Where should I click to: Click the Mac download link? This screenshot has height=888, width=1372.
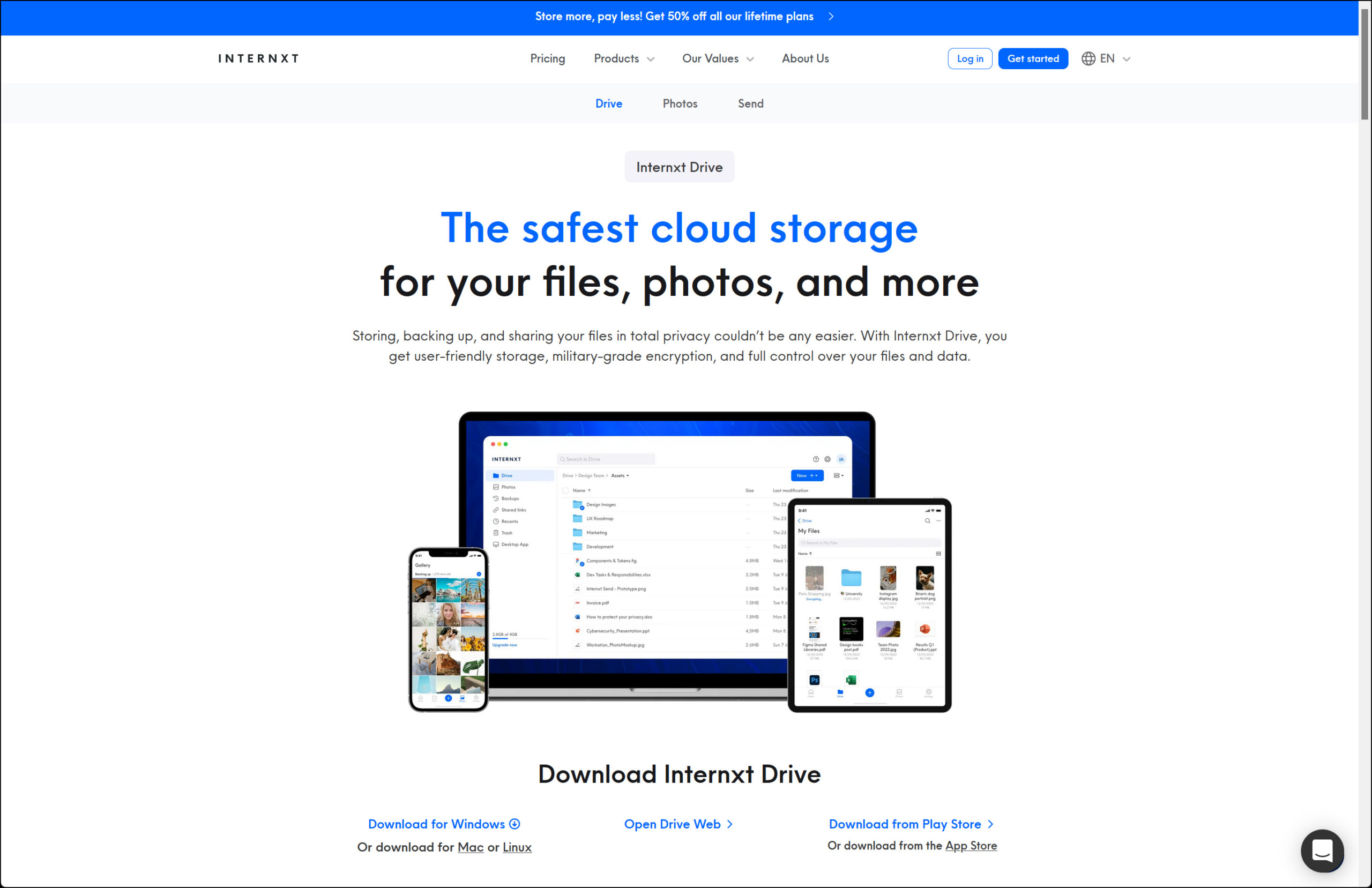pos(471,847)
